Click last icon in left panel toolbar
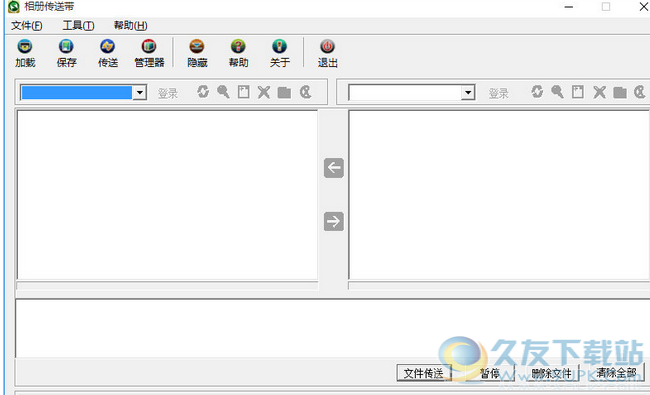 click(306, 92)
